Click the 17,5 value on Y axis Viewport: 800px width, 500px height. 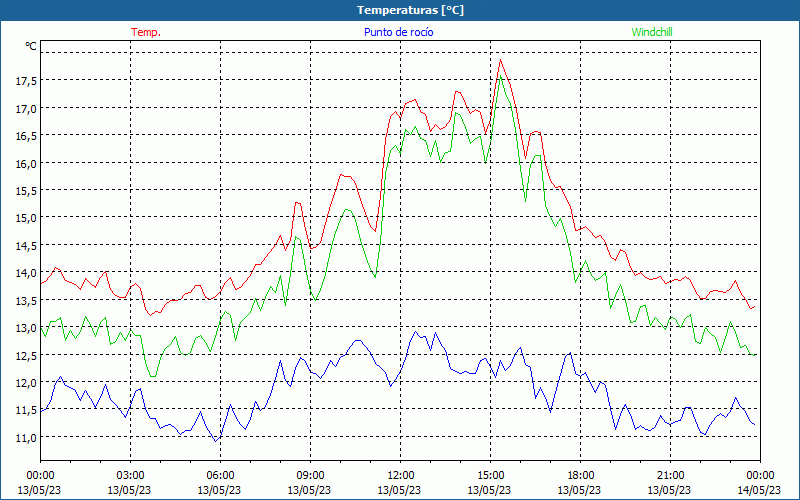tap(27, 81)
